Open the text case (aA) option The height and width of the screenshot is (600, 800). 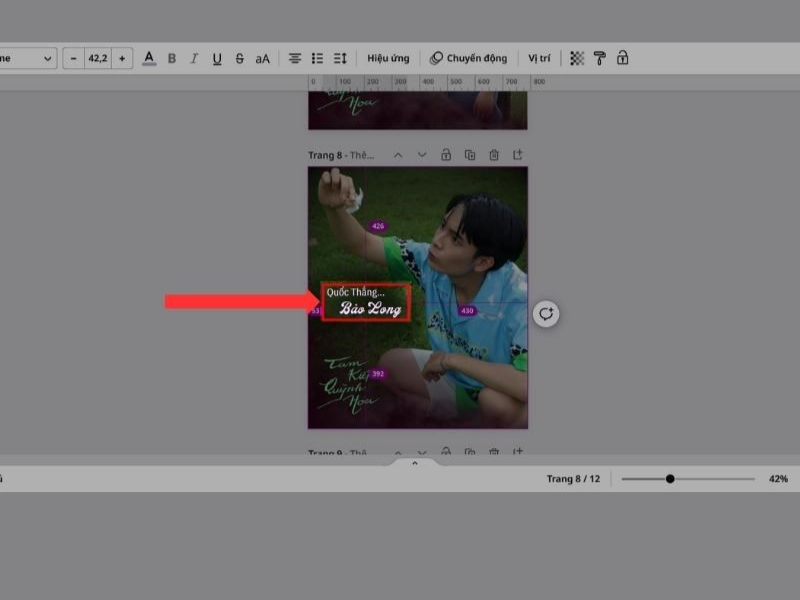(x=261, y=58)
